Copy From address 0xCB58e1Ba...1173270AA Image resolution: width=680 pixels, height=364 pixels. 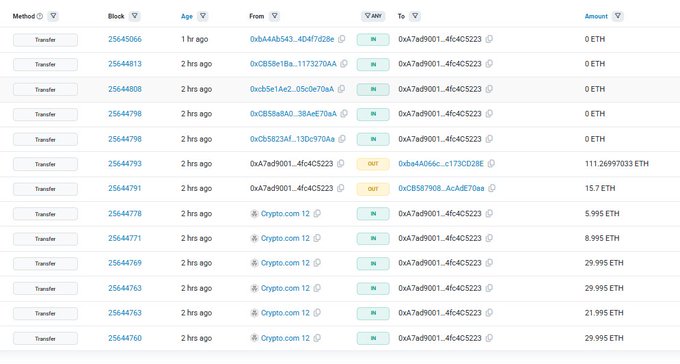click(x=344, y=64)
